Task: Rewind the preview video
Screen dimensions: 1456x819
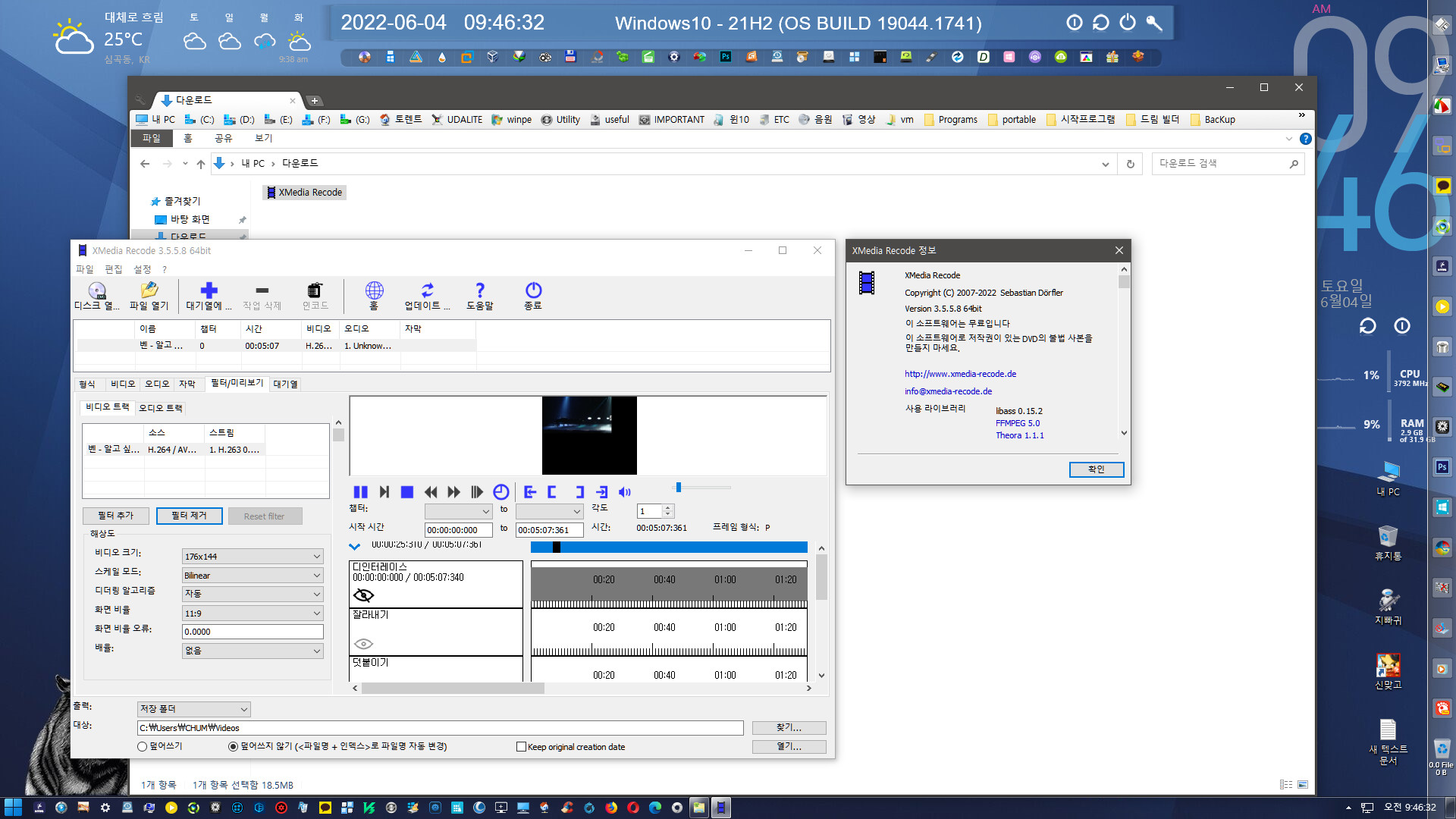Action: [x=431, y=492]
